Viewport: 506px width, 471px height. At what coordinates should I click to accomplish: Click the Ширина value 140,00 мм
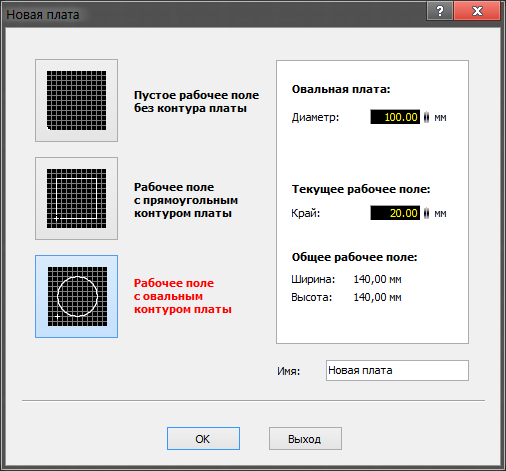pos(377,279)
